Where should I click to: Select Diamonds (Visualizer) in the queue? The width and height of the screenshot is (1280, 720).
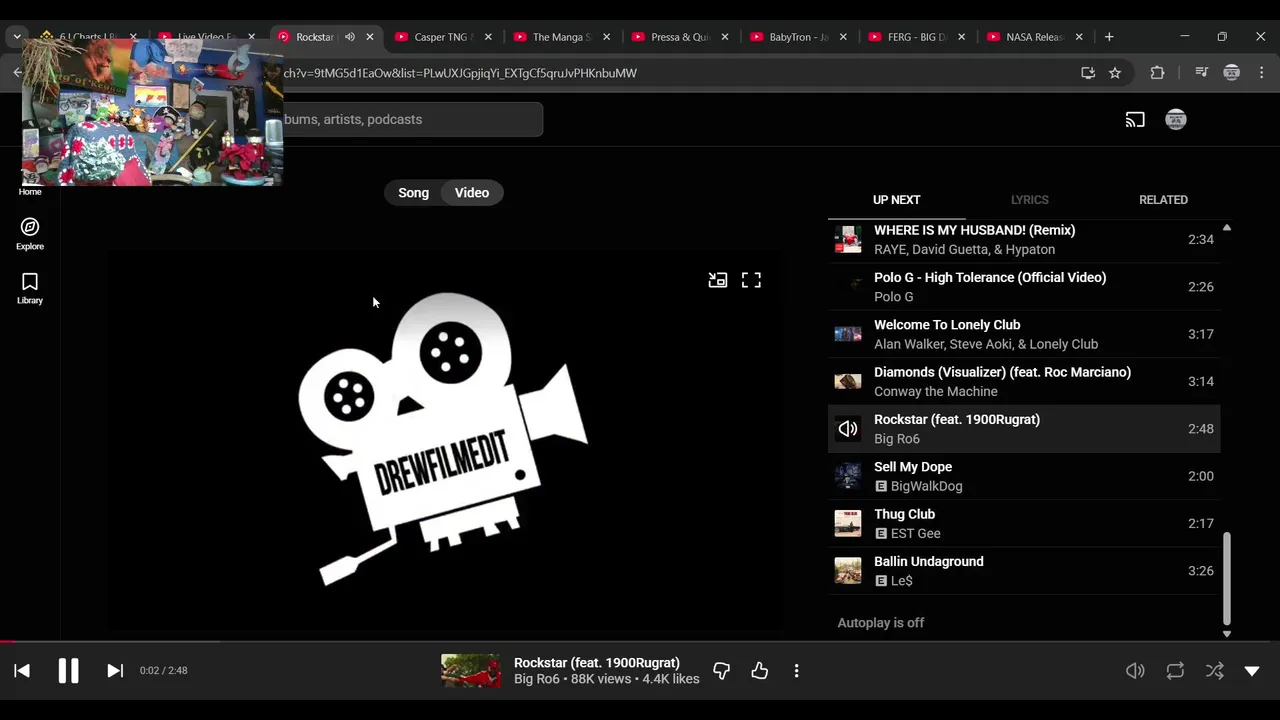(x=1024, y=381)
